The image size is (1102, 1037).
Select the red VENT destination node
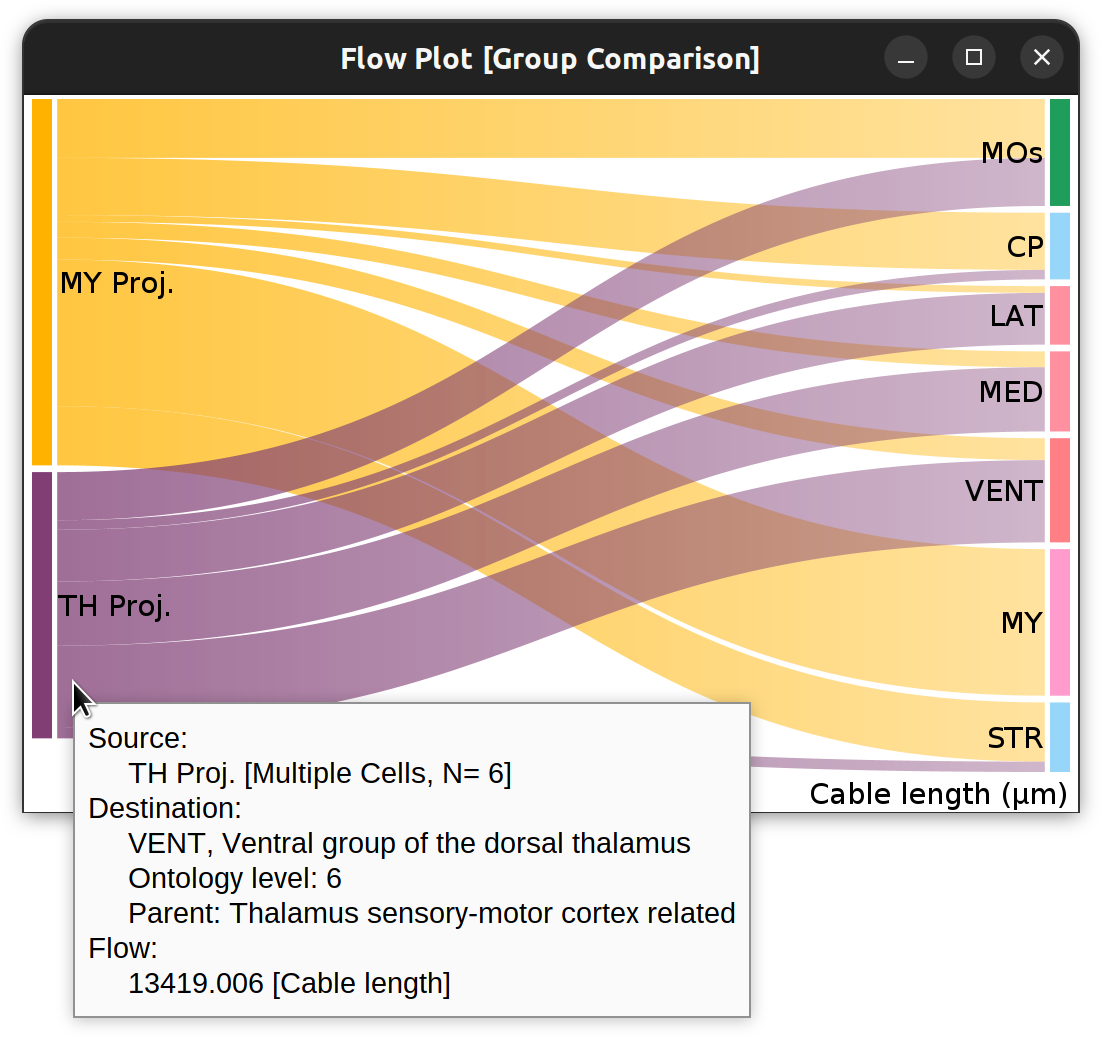[1060, 490]
